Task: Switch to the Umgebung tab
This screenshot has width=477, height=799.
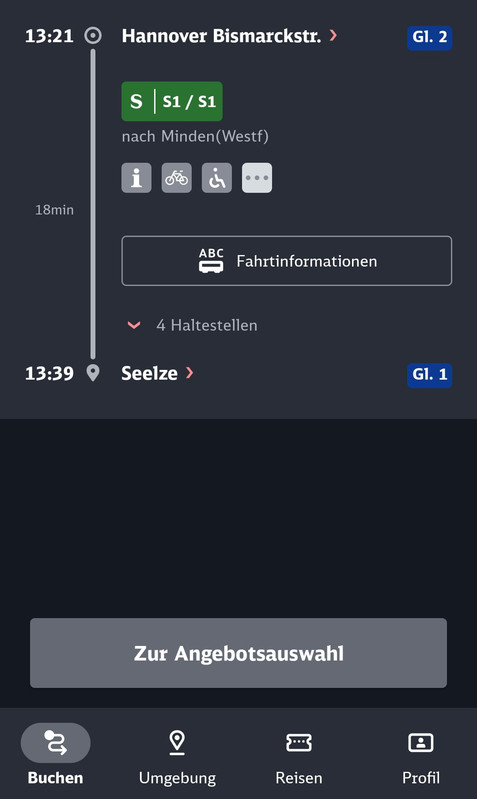Action: coord(177,755)
